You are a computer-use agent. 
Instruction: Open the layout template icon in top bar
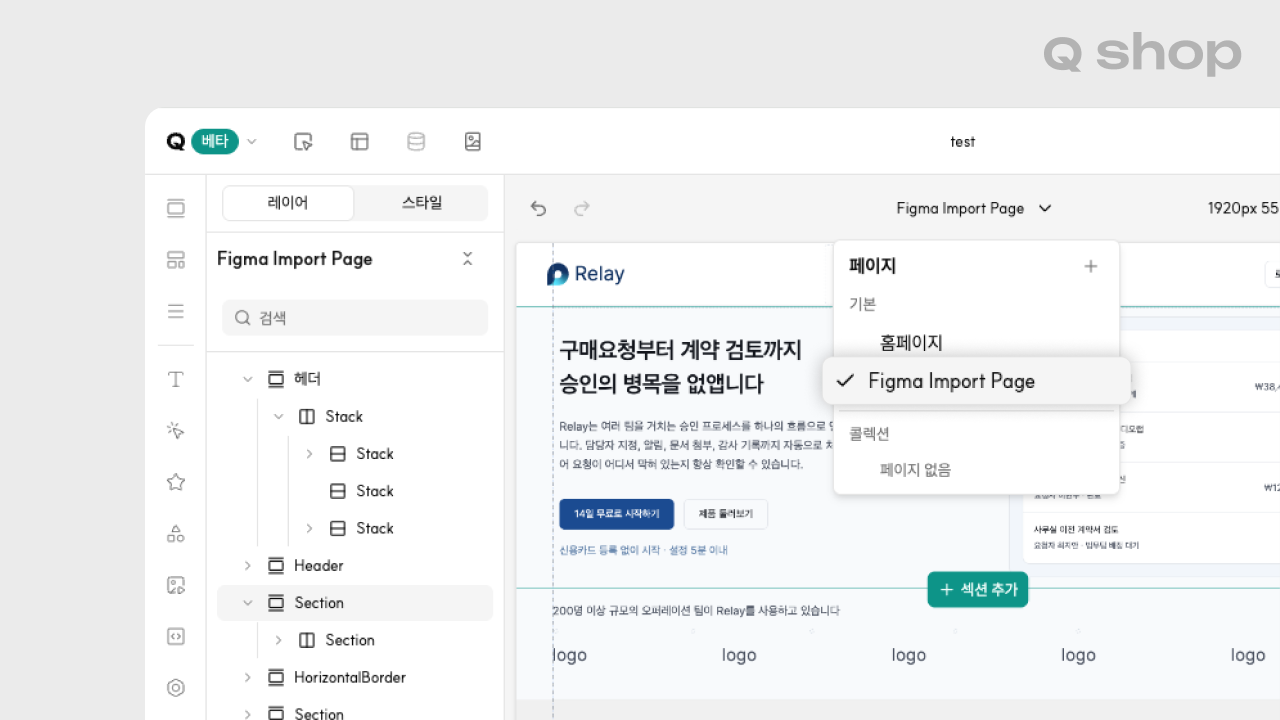point(360,142)
